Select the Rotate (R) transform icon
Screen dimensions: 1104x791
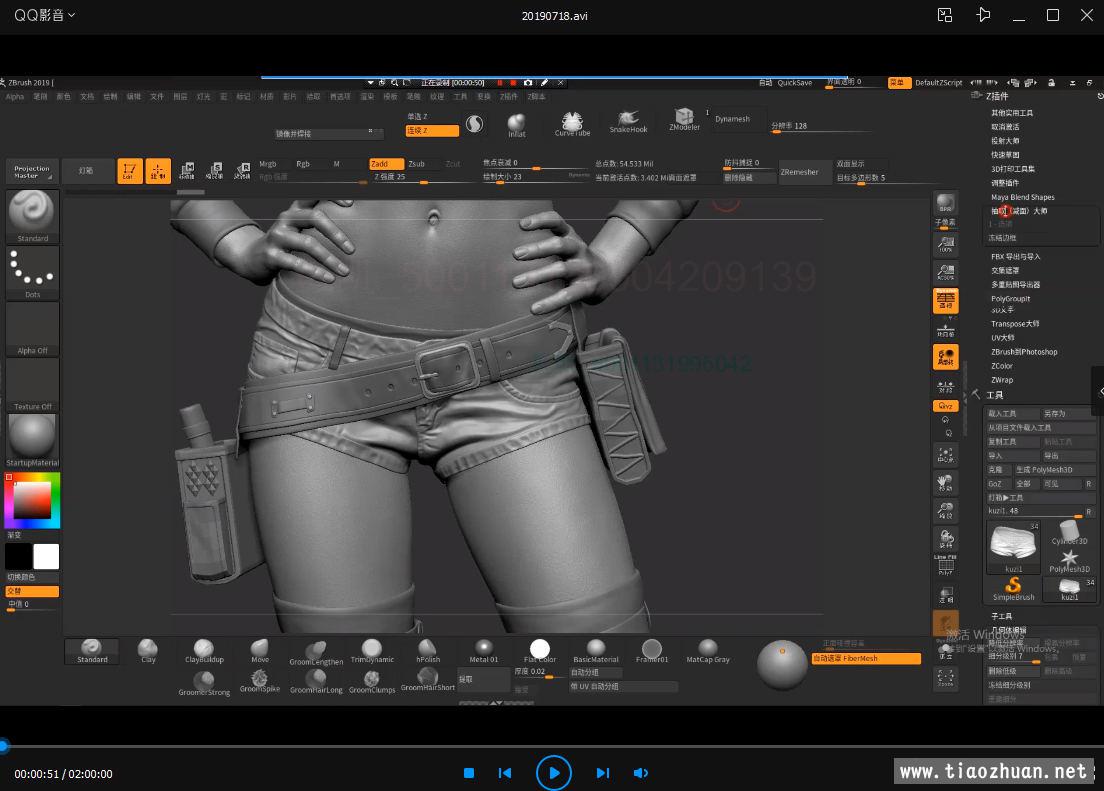(242, 170)
